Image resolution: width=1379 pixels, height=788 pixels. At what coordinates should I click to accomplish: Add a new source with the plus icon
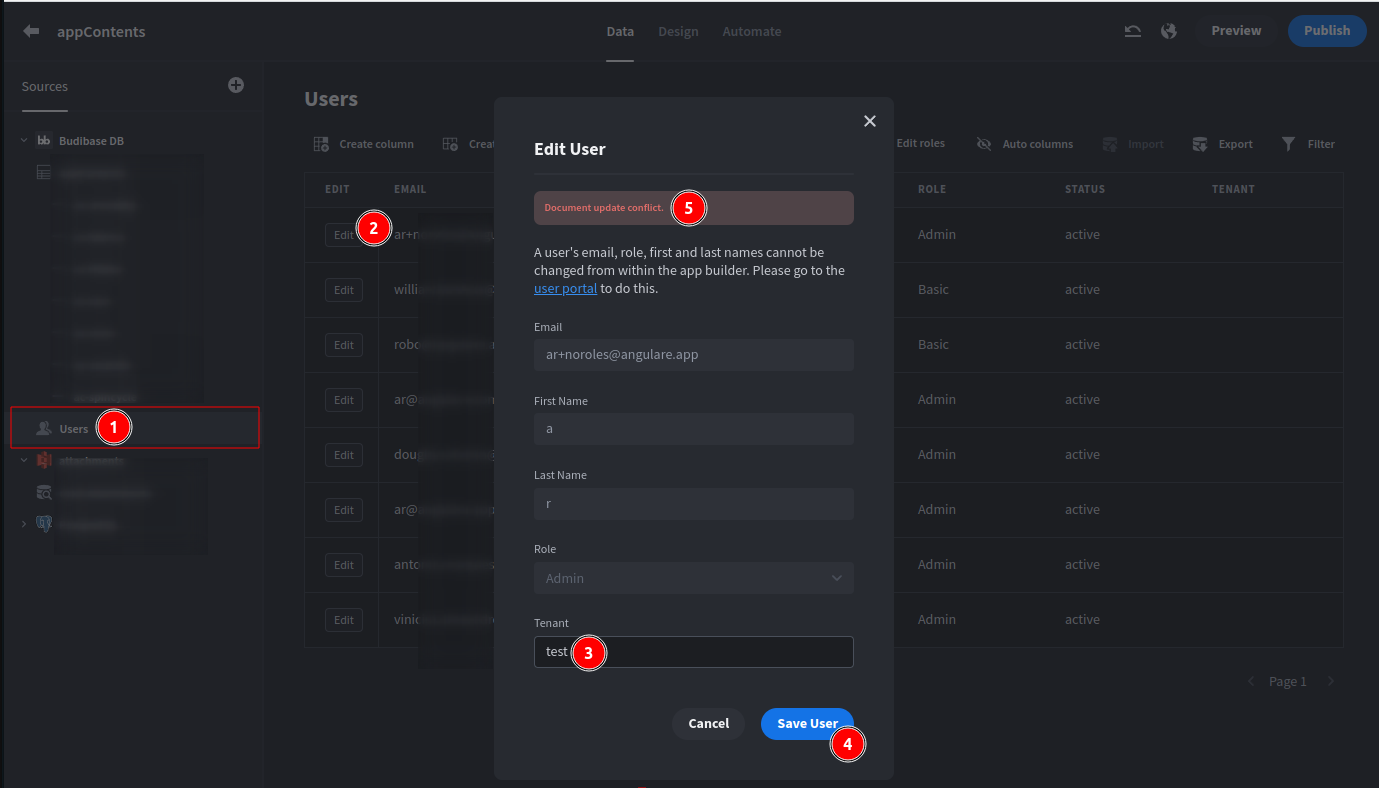coord(236,85)
